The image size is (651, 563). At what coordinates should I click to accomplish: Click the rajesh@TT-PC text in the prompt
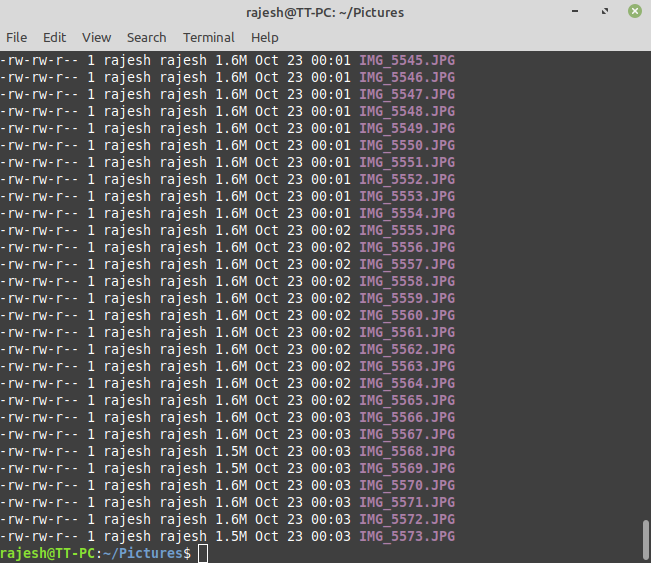click(x=52, y=554)
